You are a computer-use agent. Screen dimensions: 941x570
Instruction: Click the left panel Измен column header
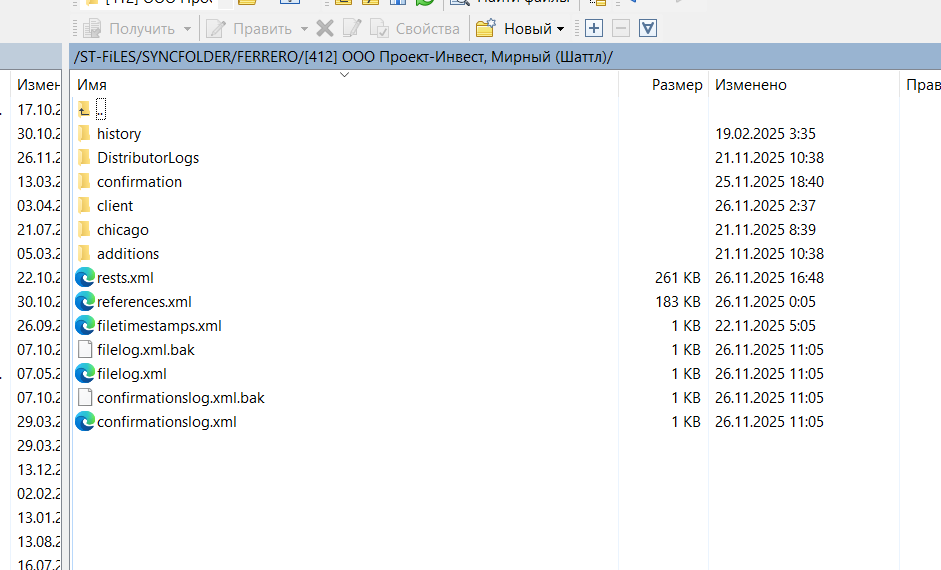pos(37,85)
